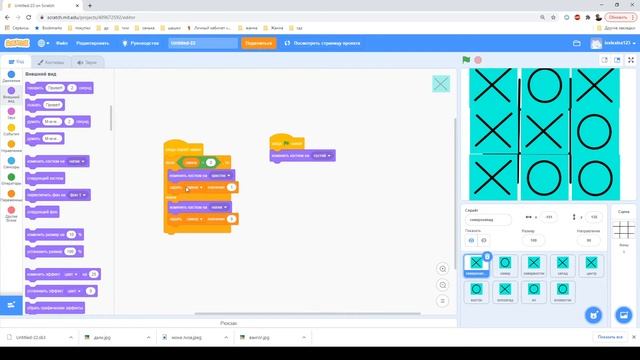The width and height of the screenshot is (640, 360).
Task: Reset workspace zoom to default
Action: pos(442,301)
